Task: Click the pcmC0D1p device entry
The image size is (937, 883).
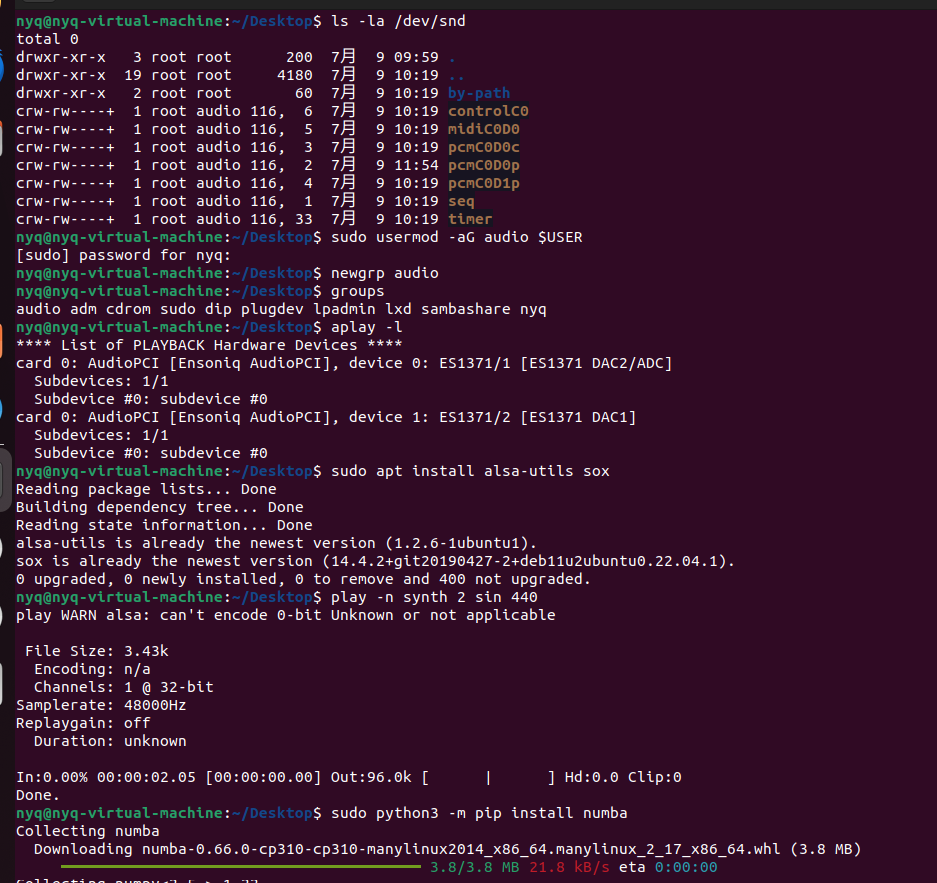Action: tap(483, 183)
